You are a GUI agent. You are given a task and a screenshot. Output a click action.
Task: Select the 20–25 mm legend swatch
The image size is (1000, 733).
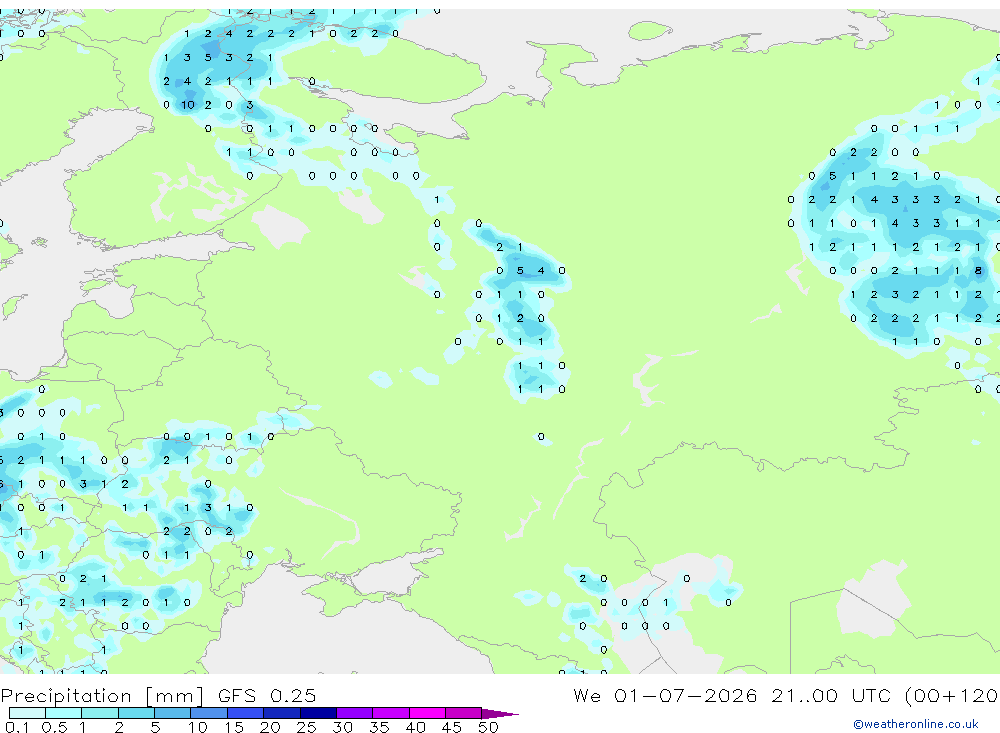point(282,713)
